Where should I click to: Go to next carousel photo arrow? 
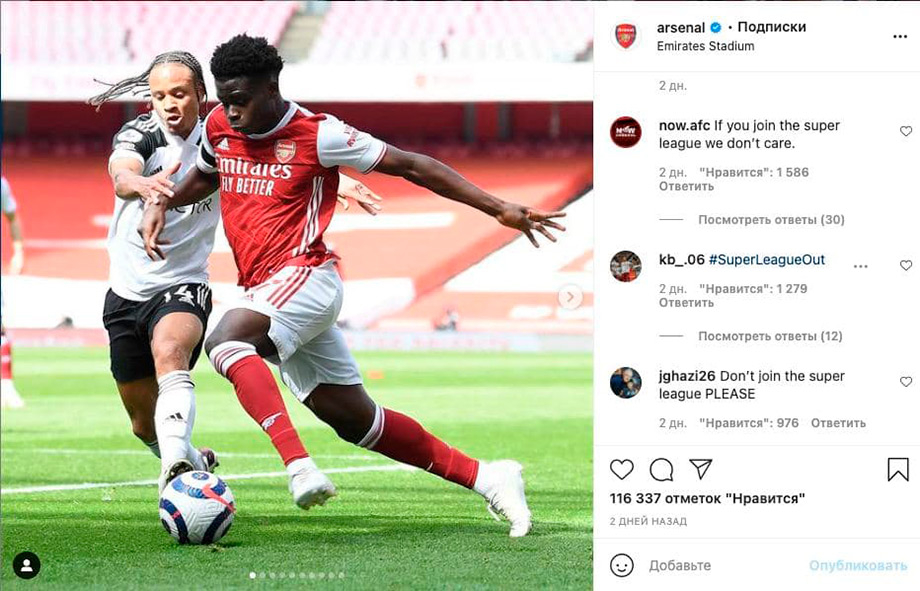click(570, 297)
